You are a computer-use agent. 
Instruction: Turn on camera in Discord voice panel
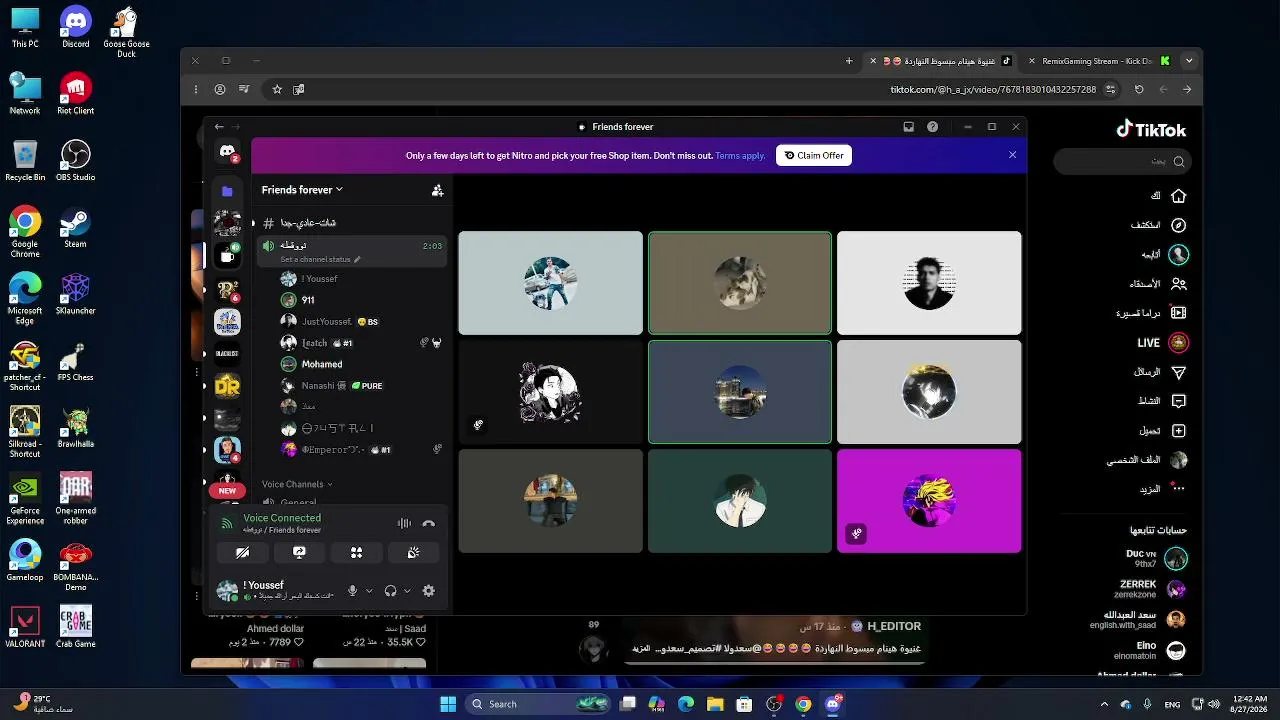click(242, 552)
